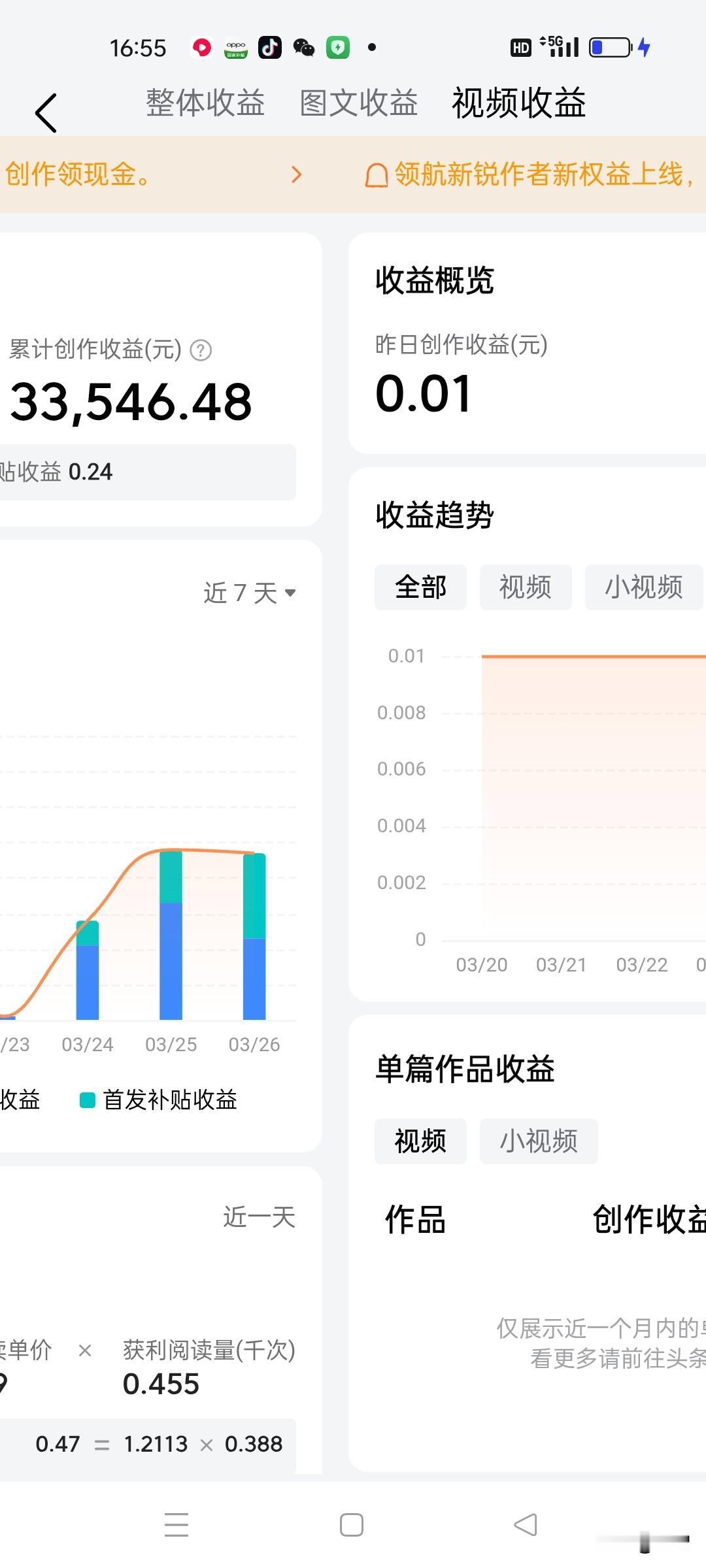
Task: Tap the 近一天 label
Action: 260,1217
